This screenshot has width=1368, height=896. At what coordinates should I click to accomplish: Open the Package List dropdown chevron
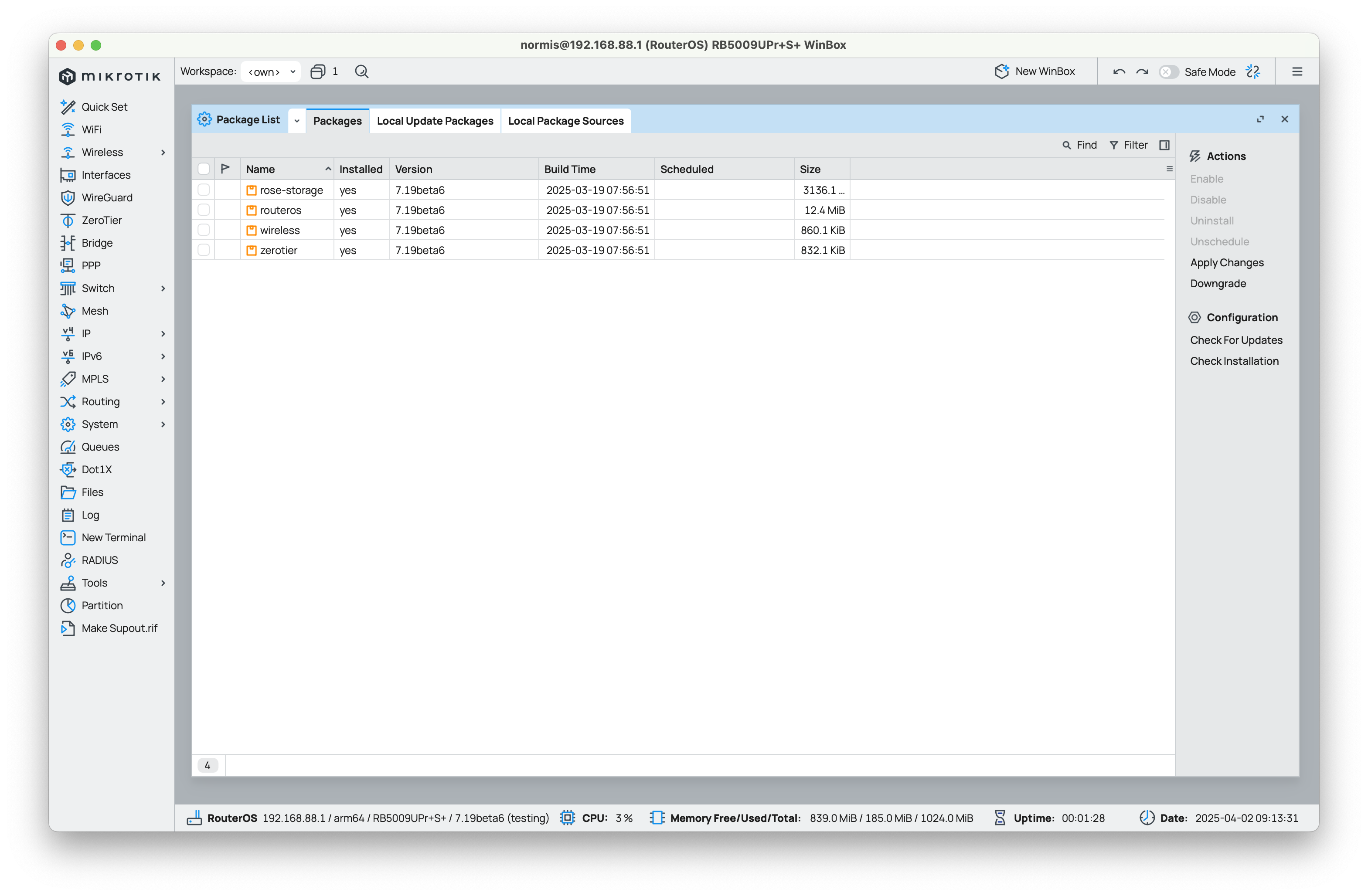(296, 121)
